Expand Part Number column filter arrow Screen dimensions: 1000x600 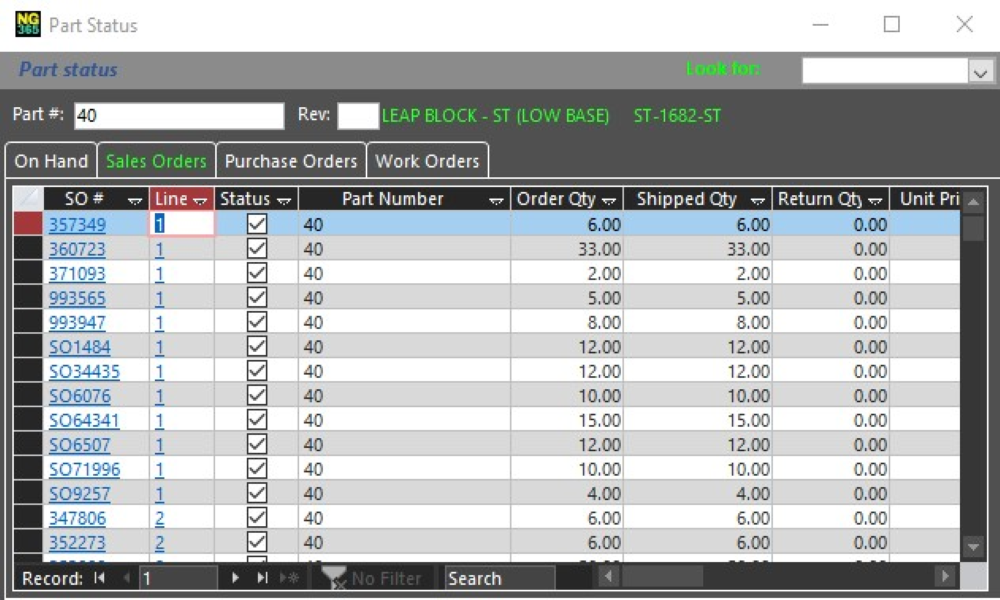pyautogui.click(x=496, y=200)
